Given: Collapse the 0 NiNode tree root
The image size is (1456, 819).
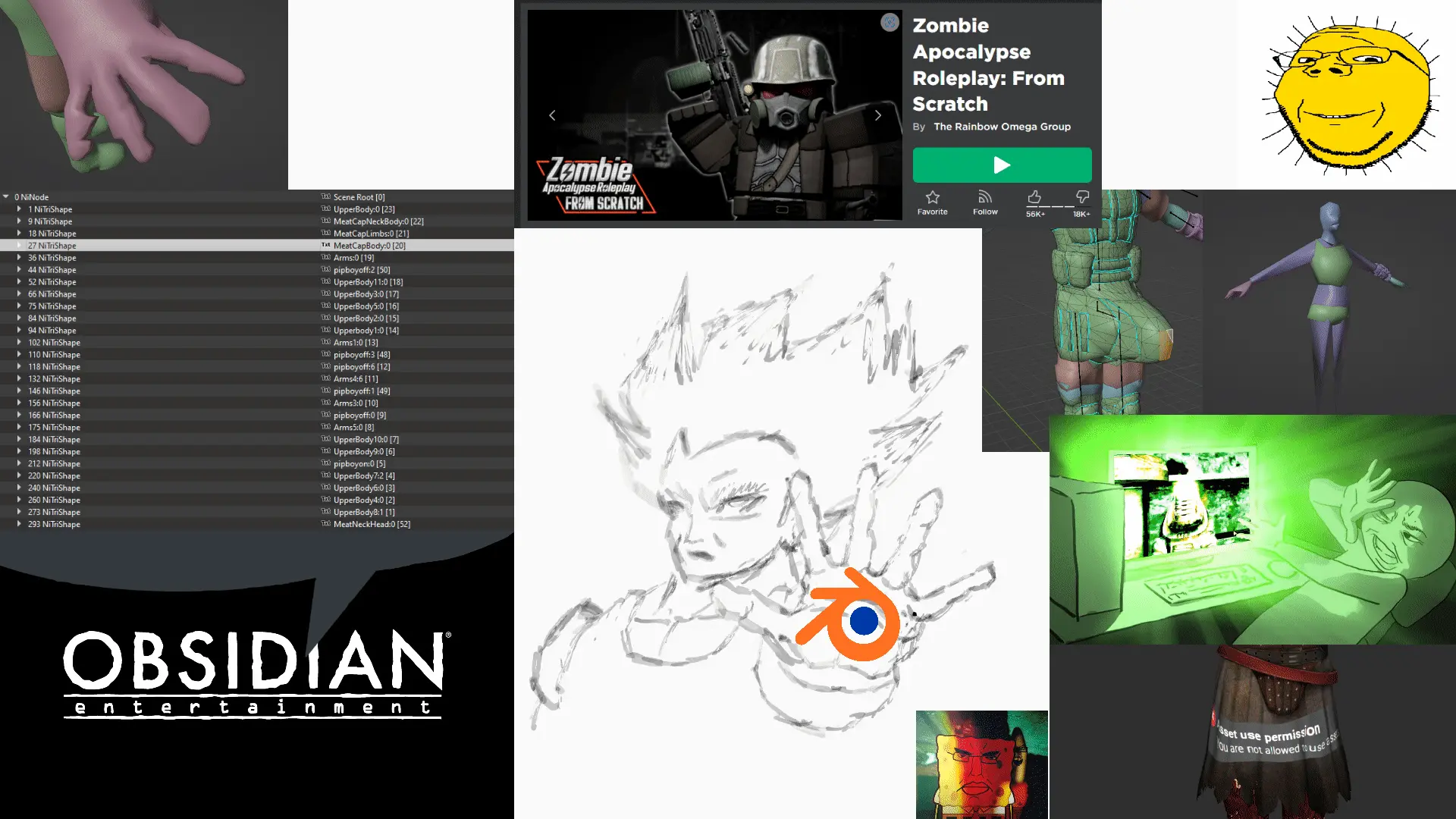Looking at the screenshot, I should [x=6, y=196].
